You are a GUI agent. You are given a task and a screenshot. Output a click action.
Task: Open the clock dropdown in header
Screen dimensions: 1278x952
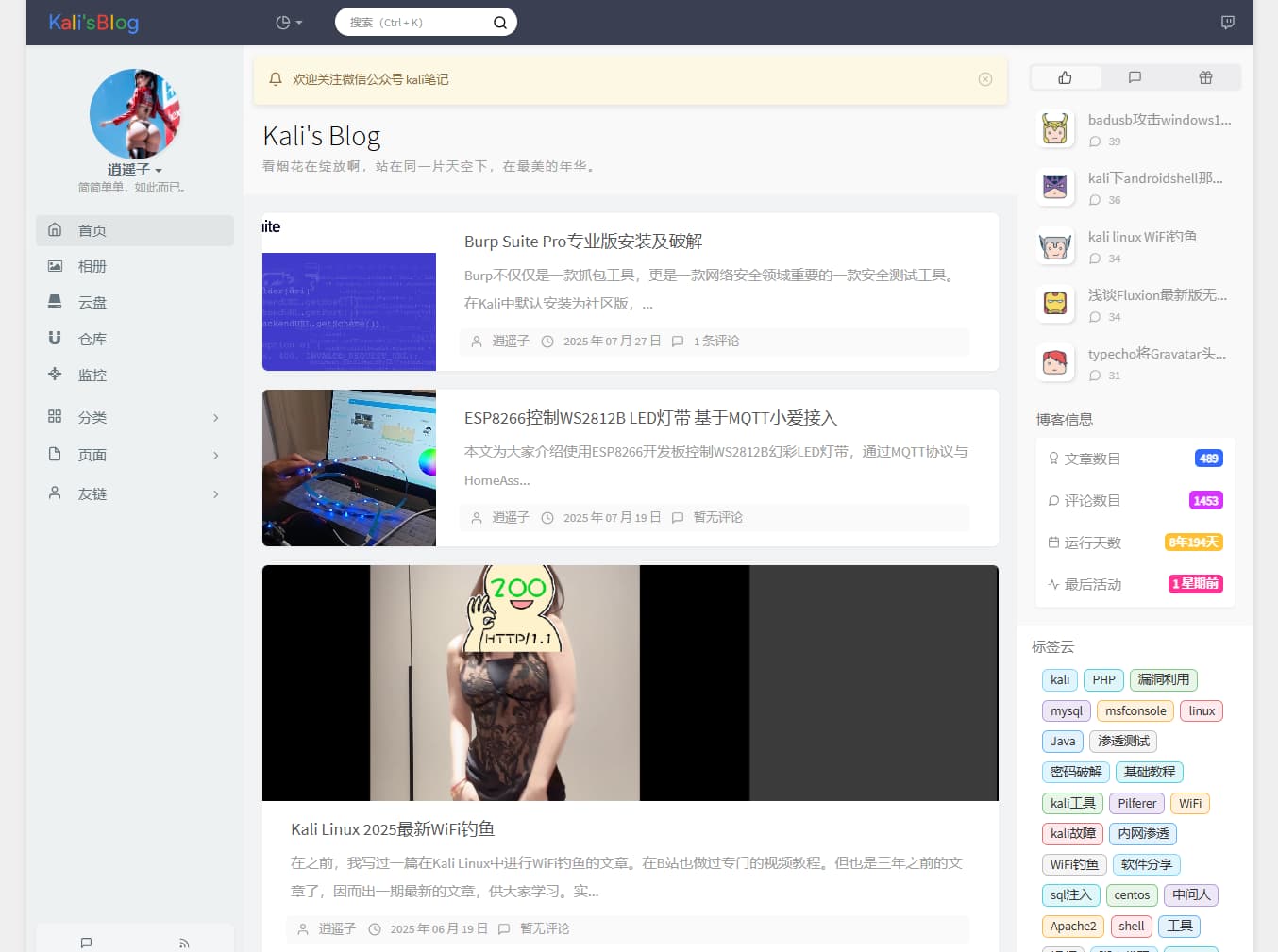(x=289, y=23)
